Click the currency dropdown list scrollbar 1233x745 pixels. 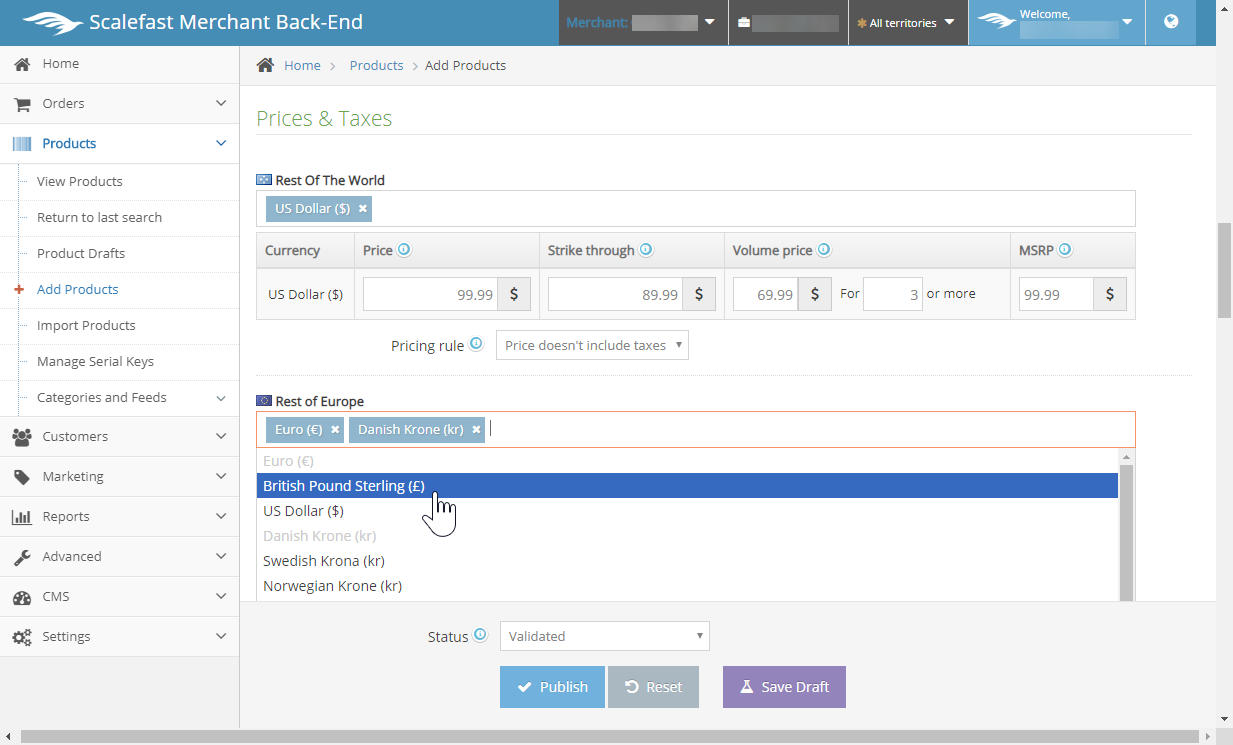(x=1126, y=530)
